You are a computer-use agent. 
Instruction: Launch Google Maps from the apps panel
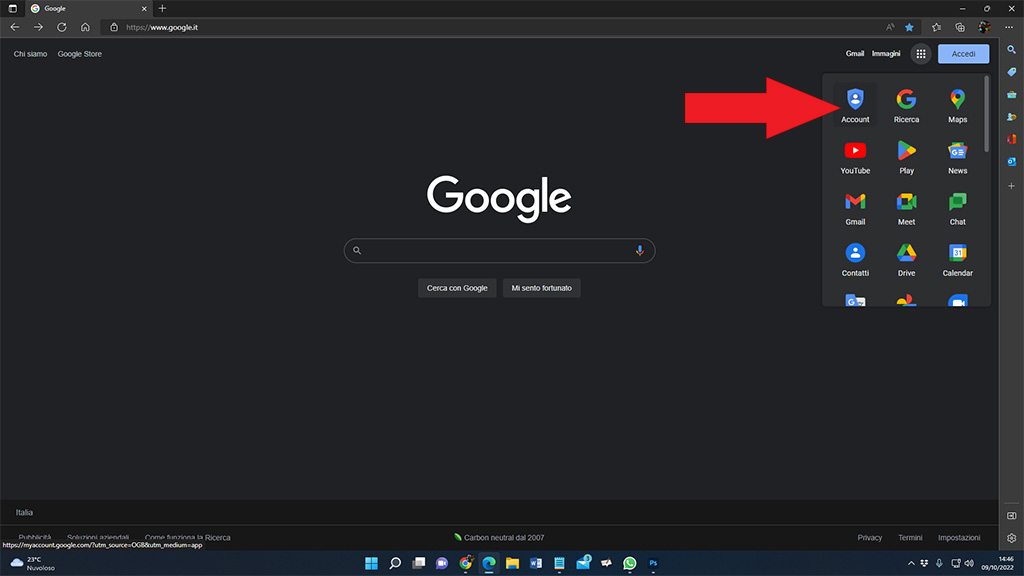pos(957,105)
